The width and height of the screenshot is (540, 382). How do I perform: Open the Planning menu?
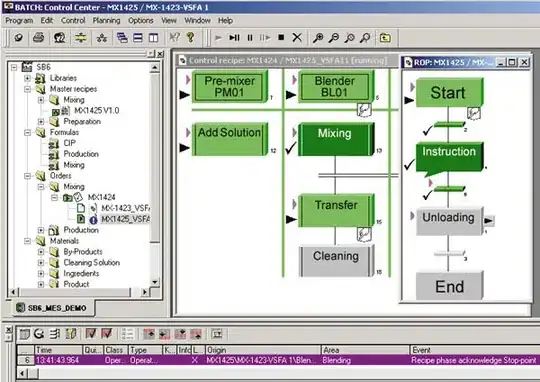(x=106, y=21)
